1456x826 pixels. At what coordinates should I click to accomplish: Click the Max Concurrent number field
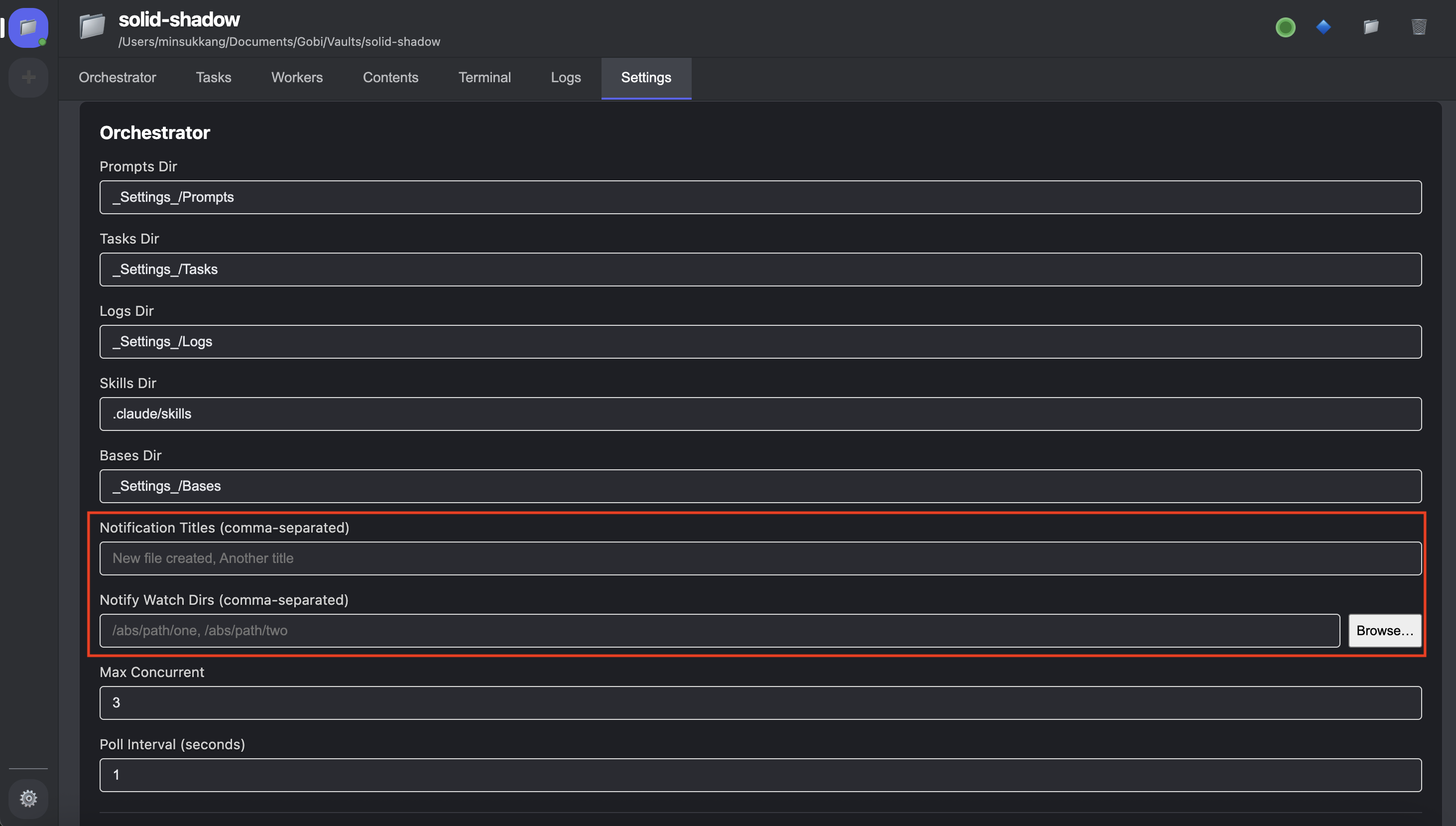(x=760, y=703)
